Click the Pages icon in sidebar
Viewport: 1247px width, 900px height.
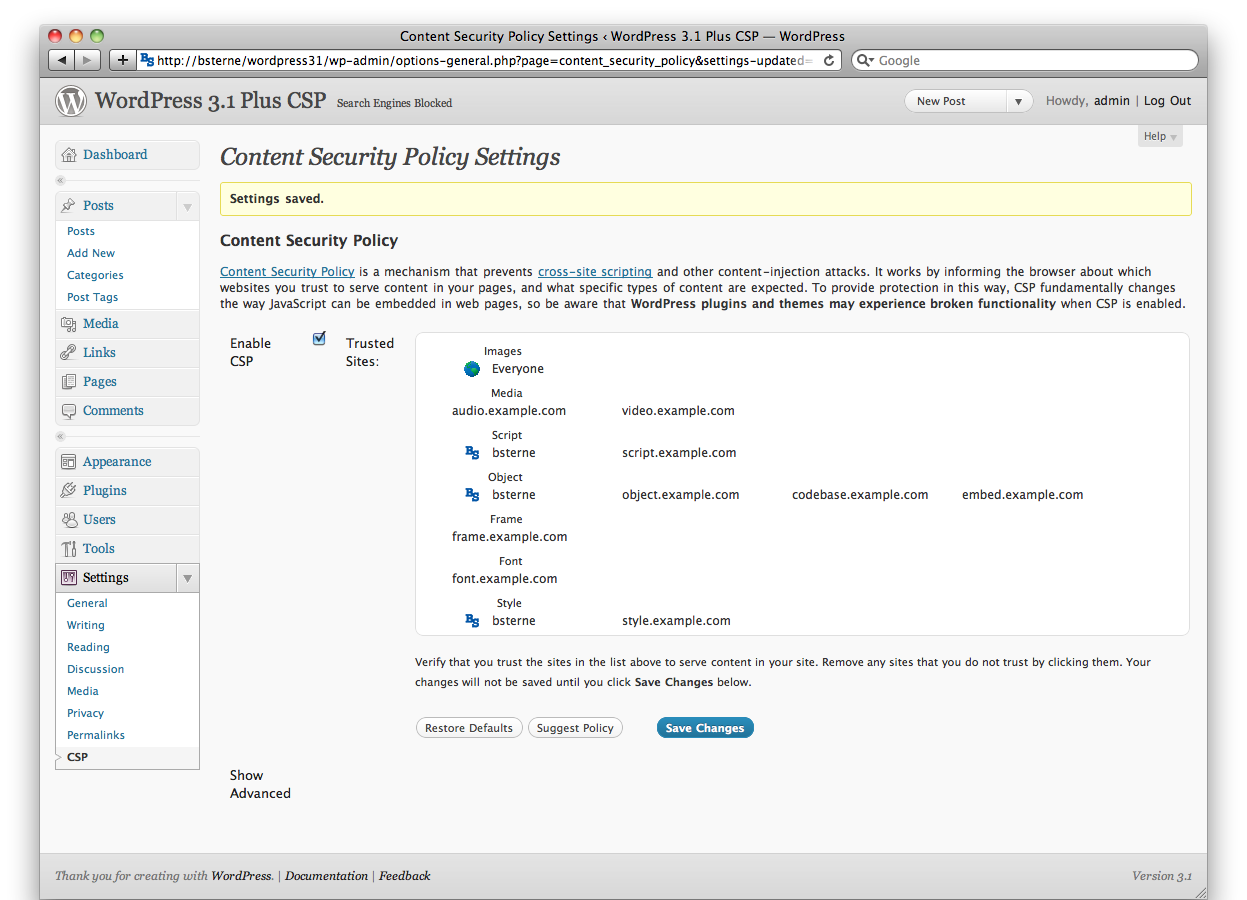[68, 382]
